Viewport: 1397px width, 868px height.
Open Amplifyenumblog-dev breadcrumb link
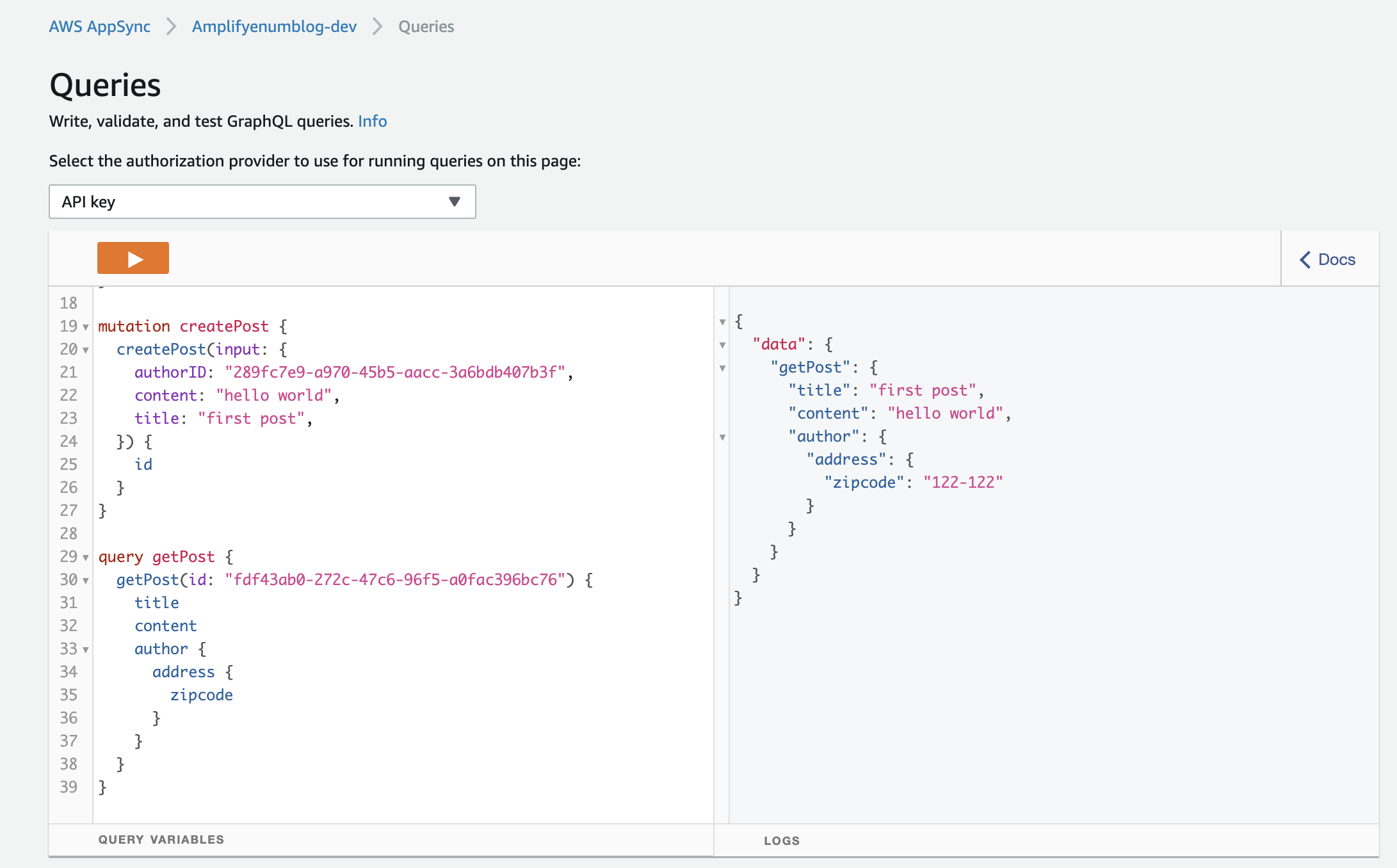(x=274, y=26)
